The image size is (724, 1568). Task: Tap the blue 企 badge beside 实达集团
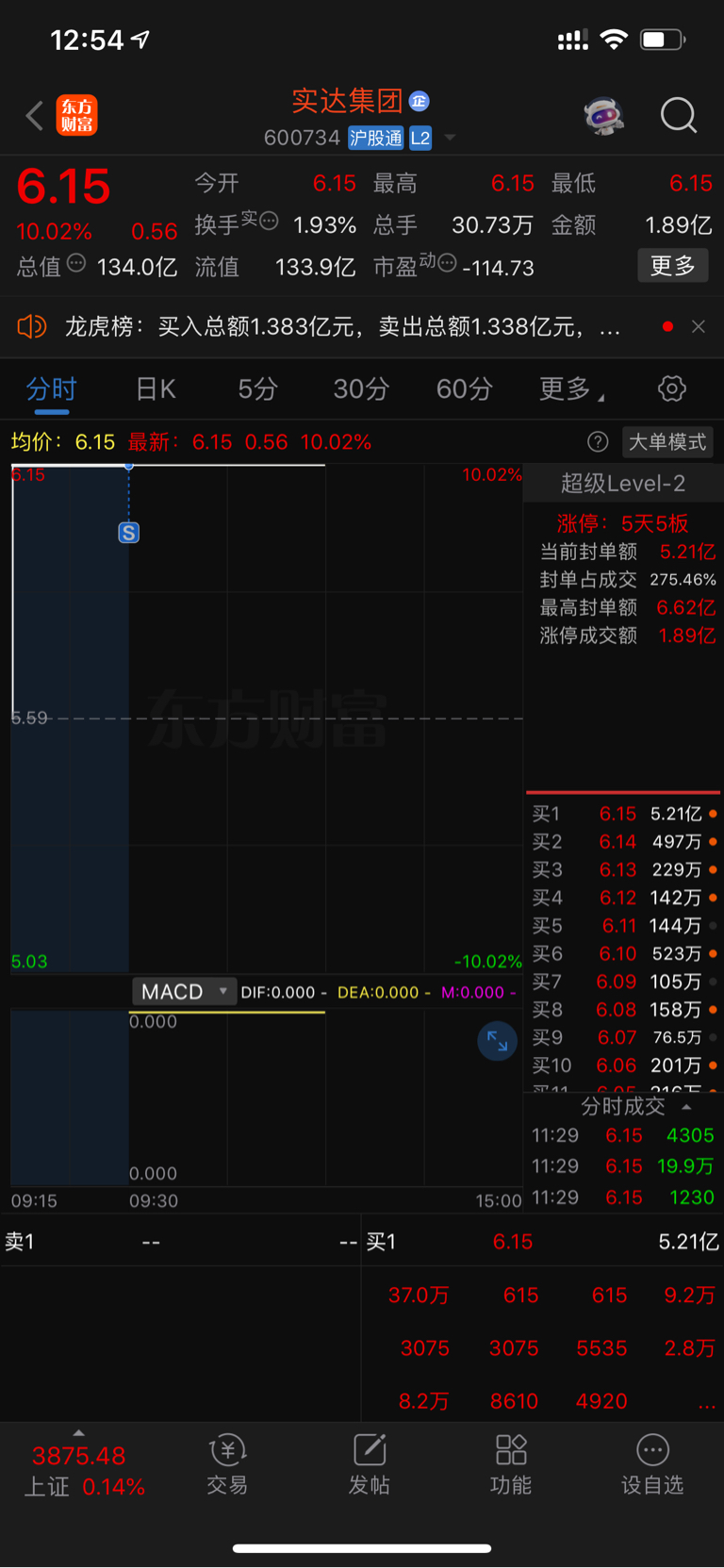pos(420,101)
